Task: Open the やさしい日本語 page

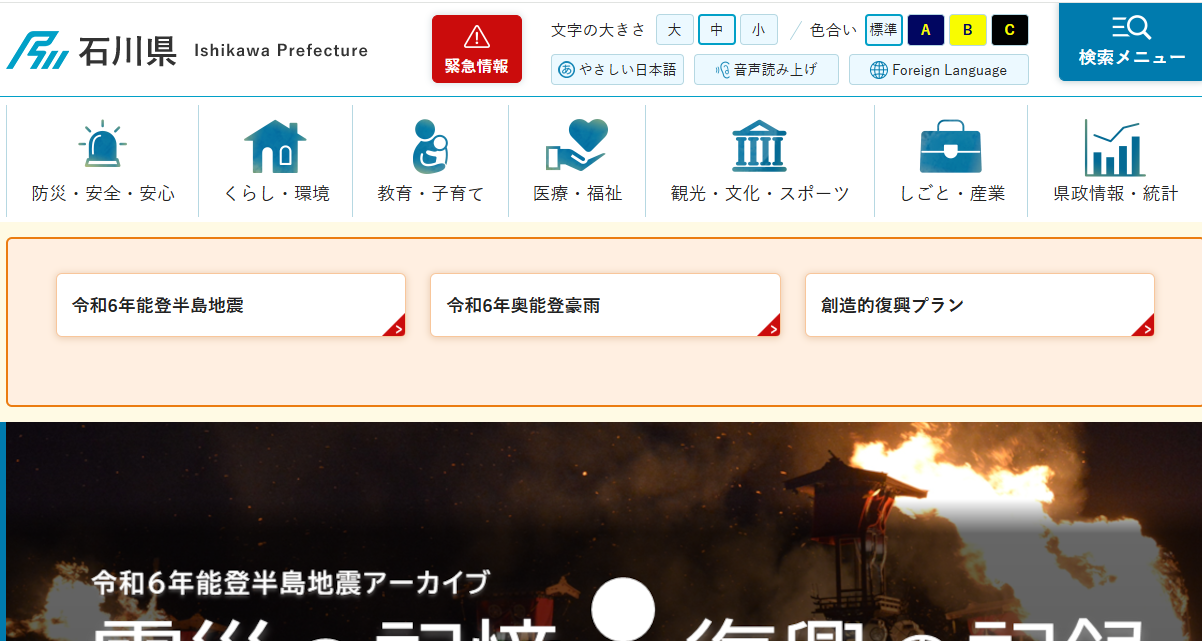Action: 617,70
